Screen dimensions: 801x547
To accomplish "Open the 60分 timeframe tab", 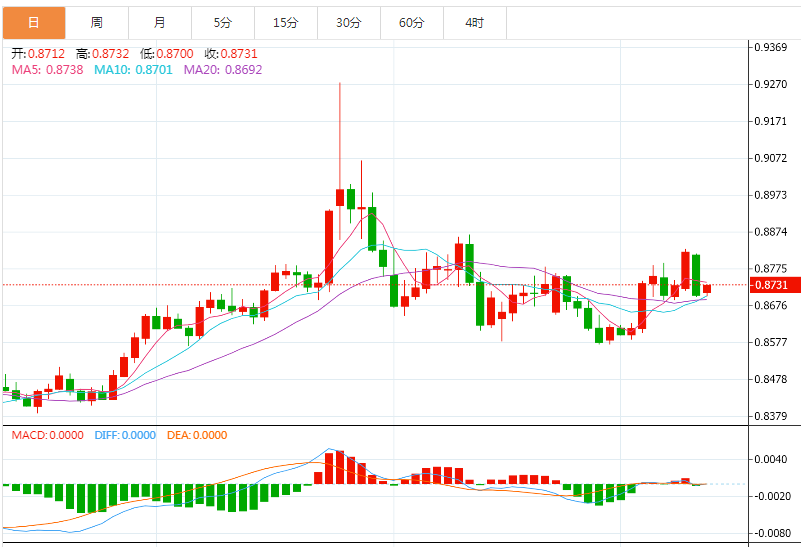I will [x=412, y=23].
